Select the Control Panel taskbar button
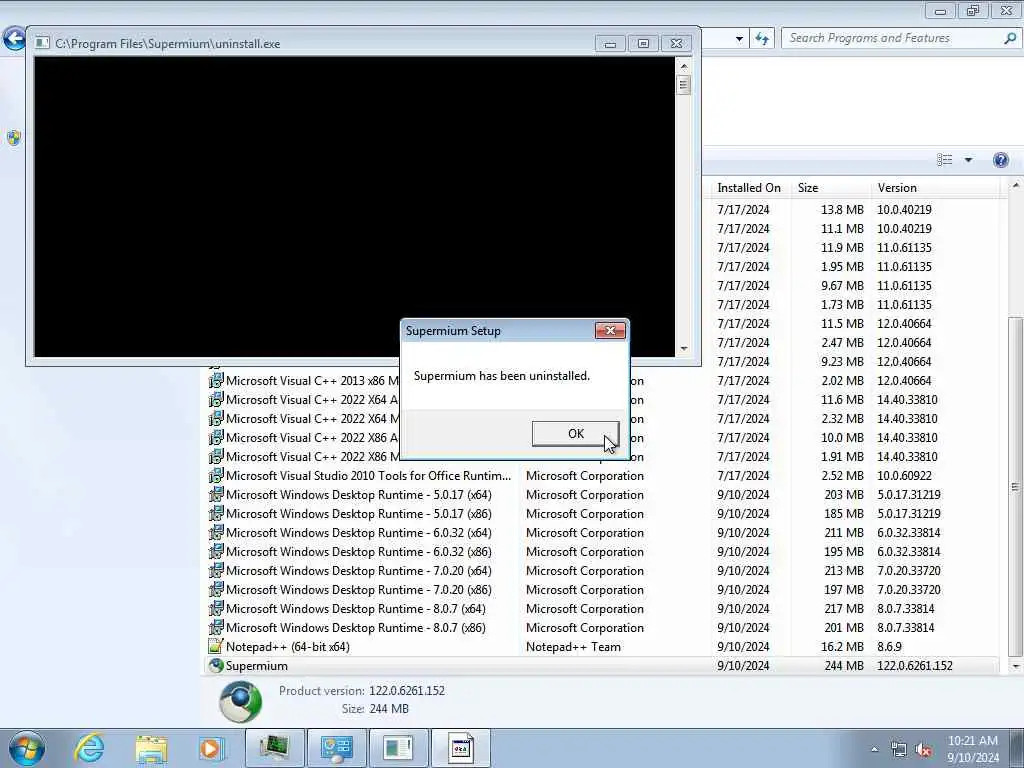The height and width of the screenshot is (768, 1024). 336,748
